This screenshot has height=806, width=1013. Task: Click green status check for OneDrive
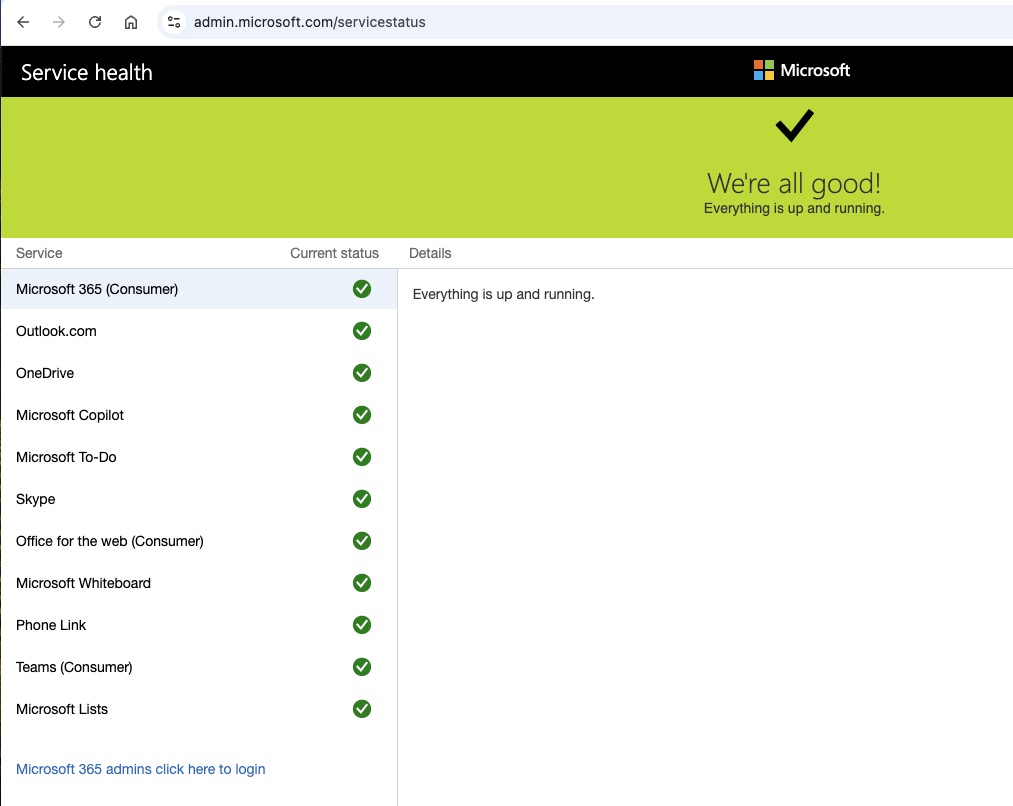coord(362,373)
